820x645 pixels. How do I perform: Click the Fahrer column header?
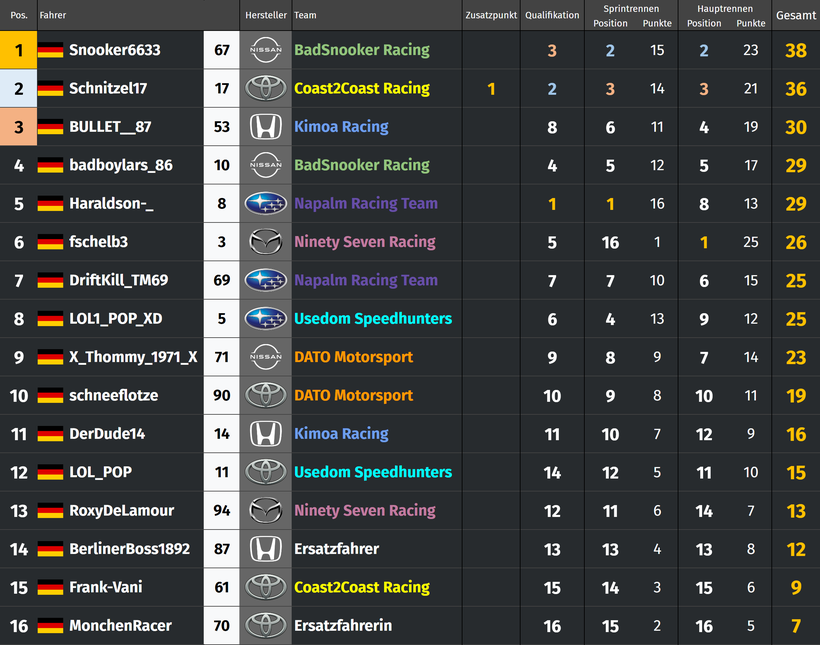53,15
